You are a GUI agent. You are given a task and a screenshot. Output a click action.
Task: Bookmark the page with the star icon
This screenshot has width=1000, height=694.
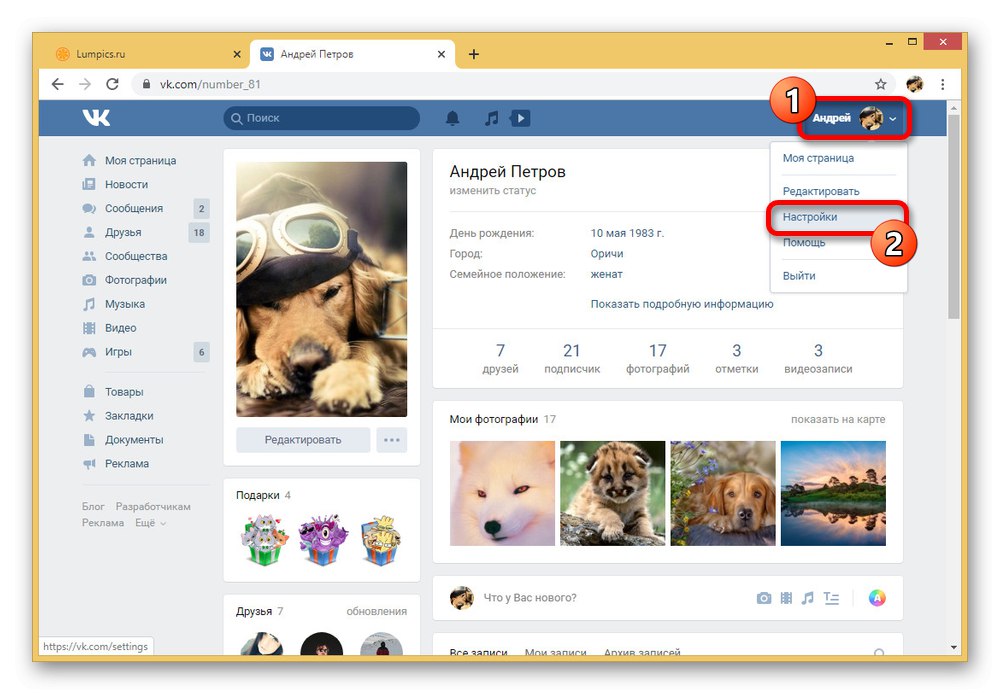tap(881, 84)
